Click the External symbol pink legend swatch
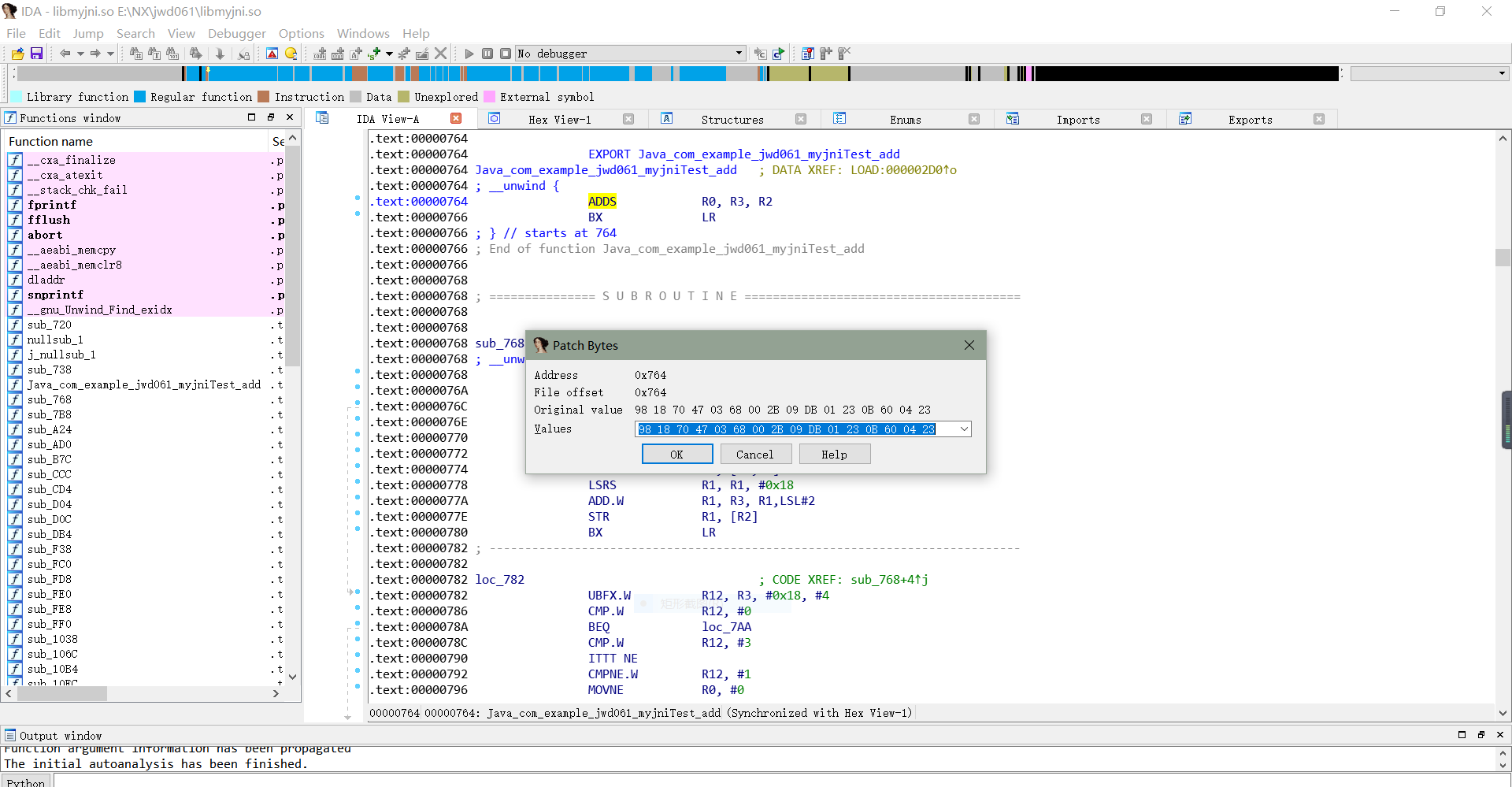 click(x=489, y=97)
